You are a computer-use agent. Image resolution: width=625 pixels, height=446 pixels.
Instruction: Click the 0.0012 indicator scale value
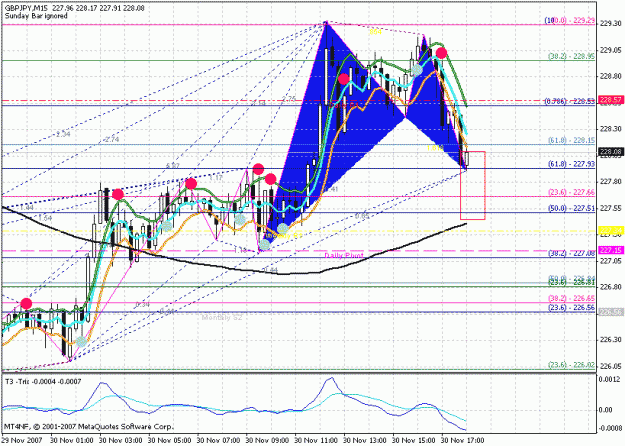click(x=610, y=379)
